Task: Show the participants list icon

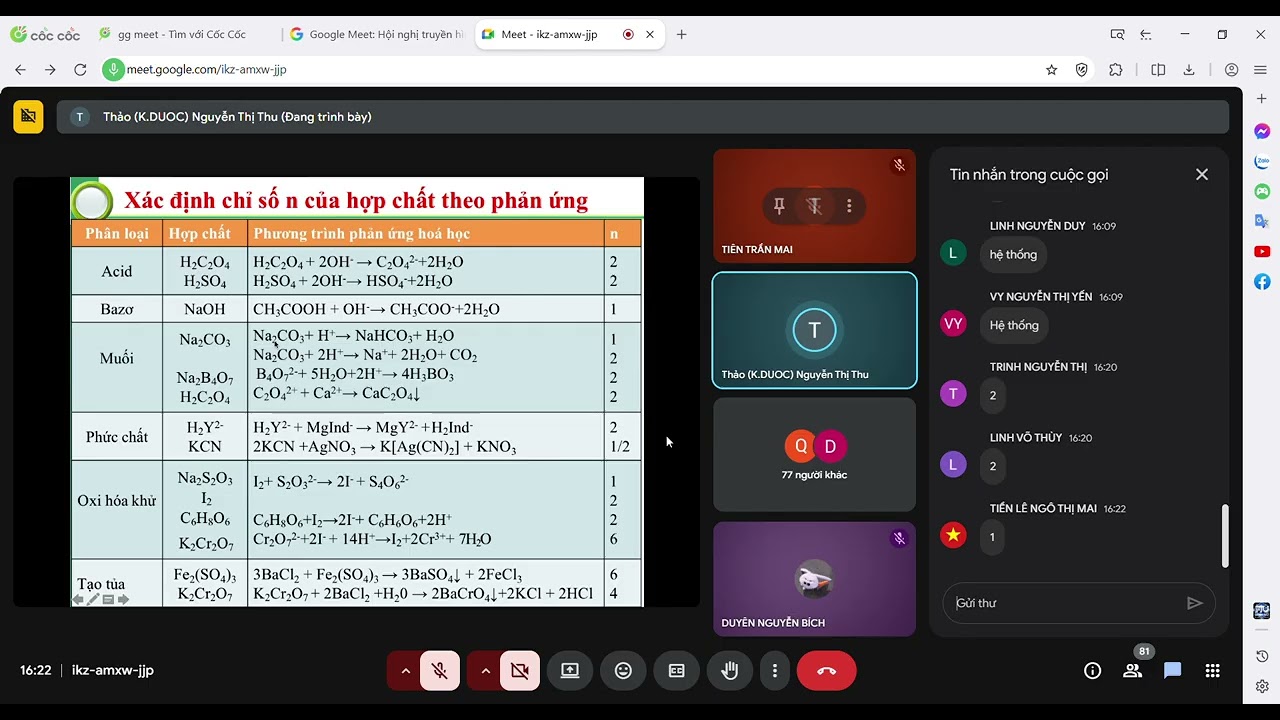Action: click(x=1132, y=671)
